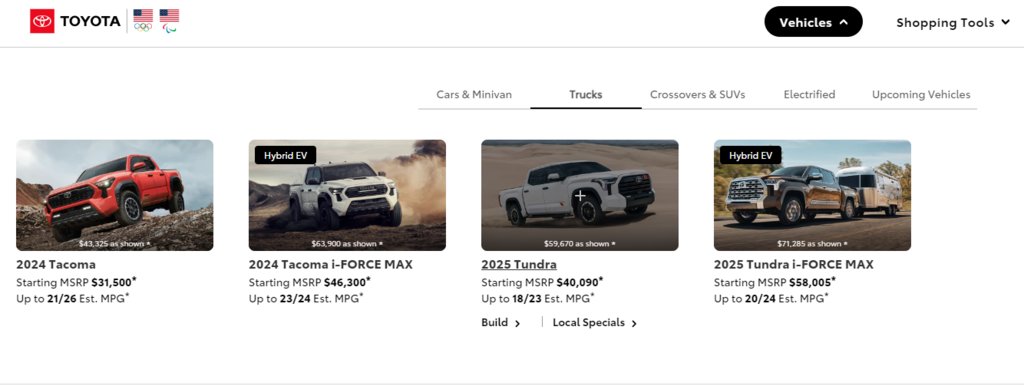1024x386 pixels.
Task: Open the 2025 Tundra title link
Action: tap(519, 265)
